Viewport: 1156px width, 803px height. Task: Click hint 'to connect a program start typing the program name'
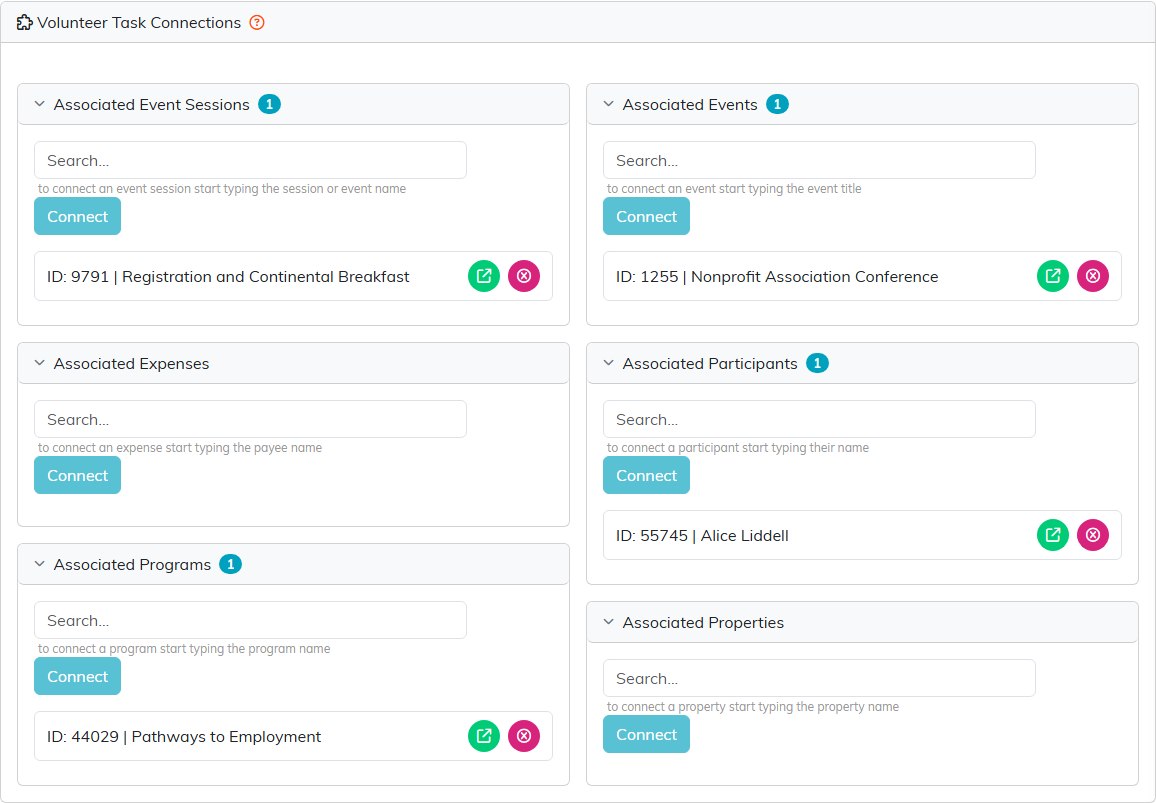[184, 649]
